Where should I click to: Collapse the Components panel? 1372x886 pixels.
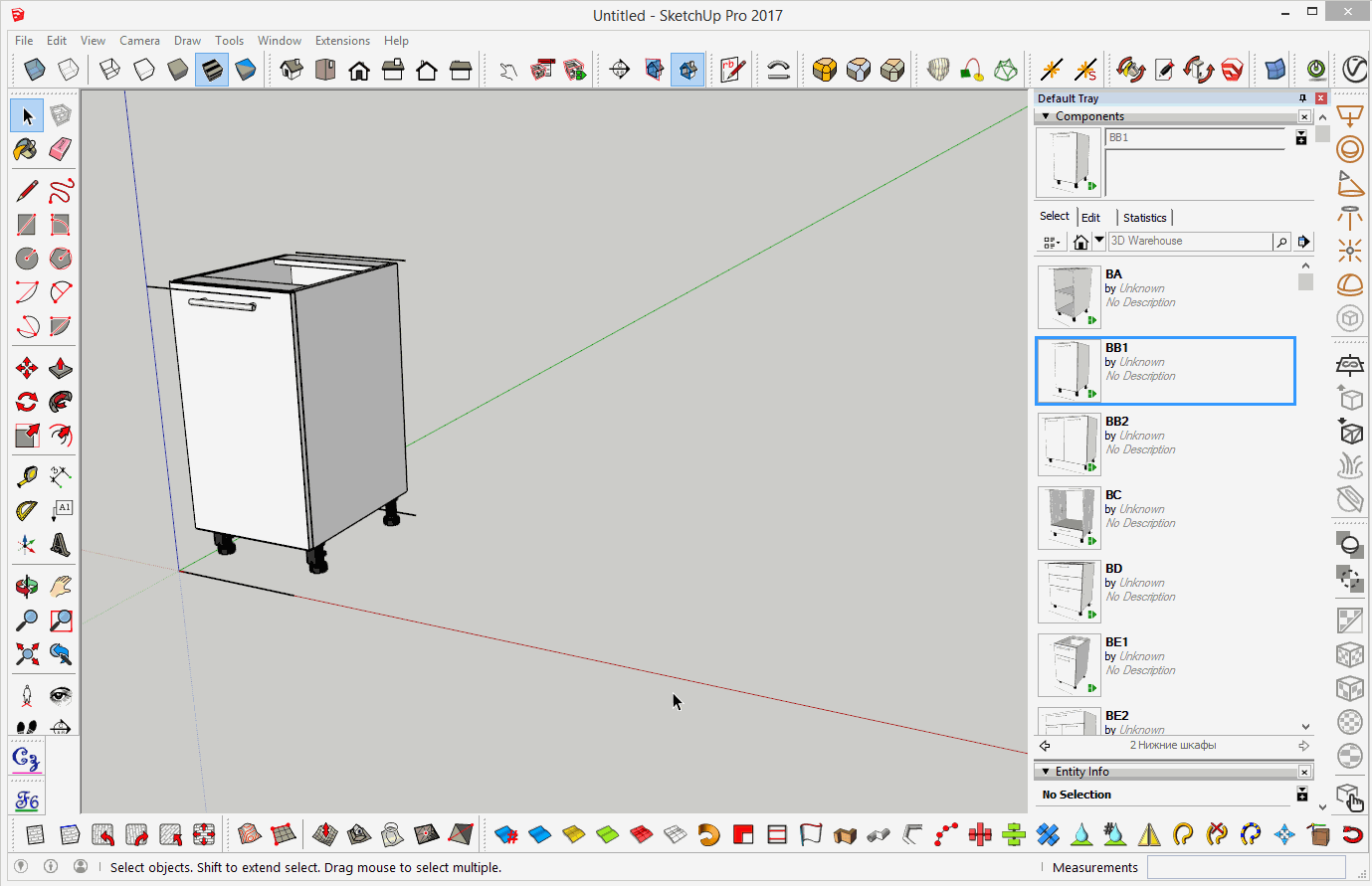click(x=1046, y=116)
